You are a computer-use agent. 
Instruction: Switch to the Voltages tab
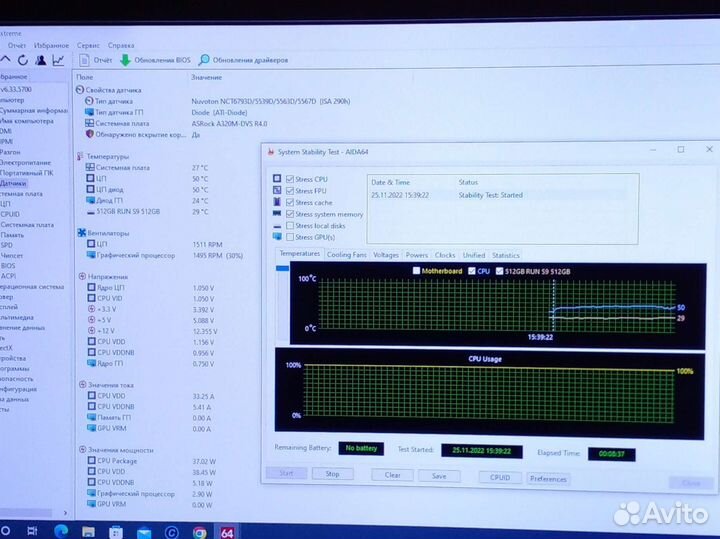(x=386, y=255)
